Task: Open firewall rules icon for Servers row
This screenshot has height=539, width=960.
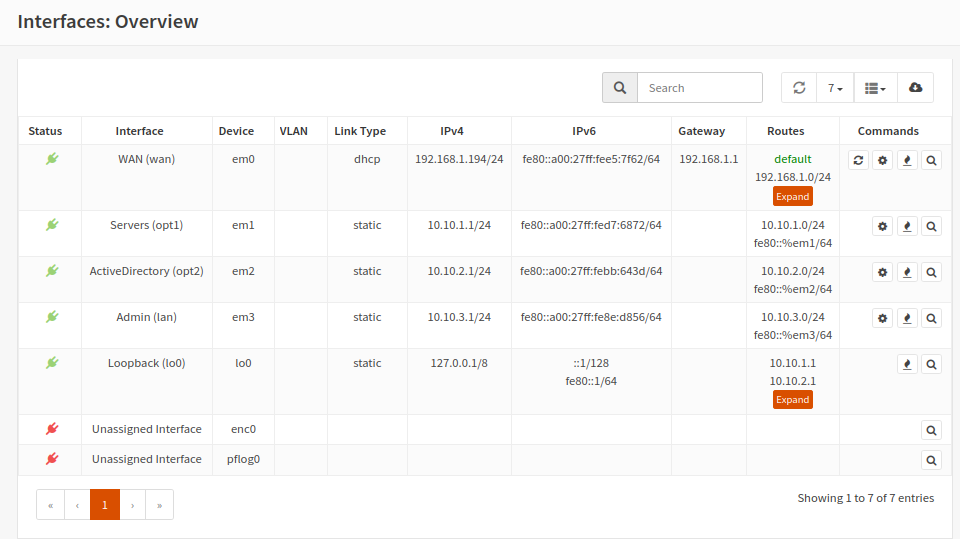Action: point(907,226)
